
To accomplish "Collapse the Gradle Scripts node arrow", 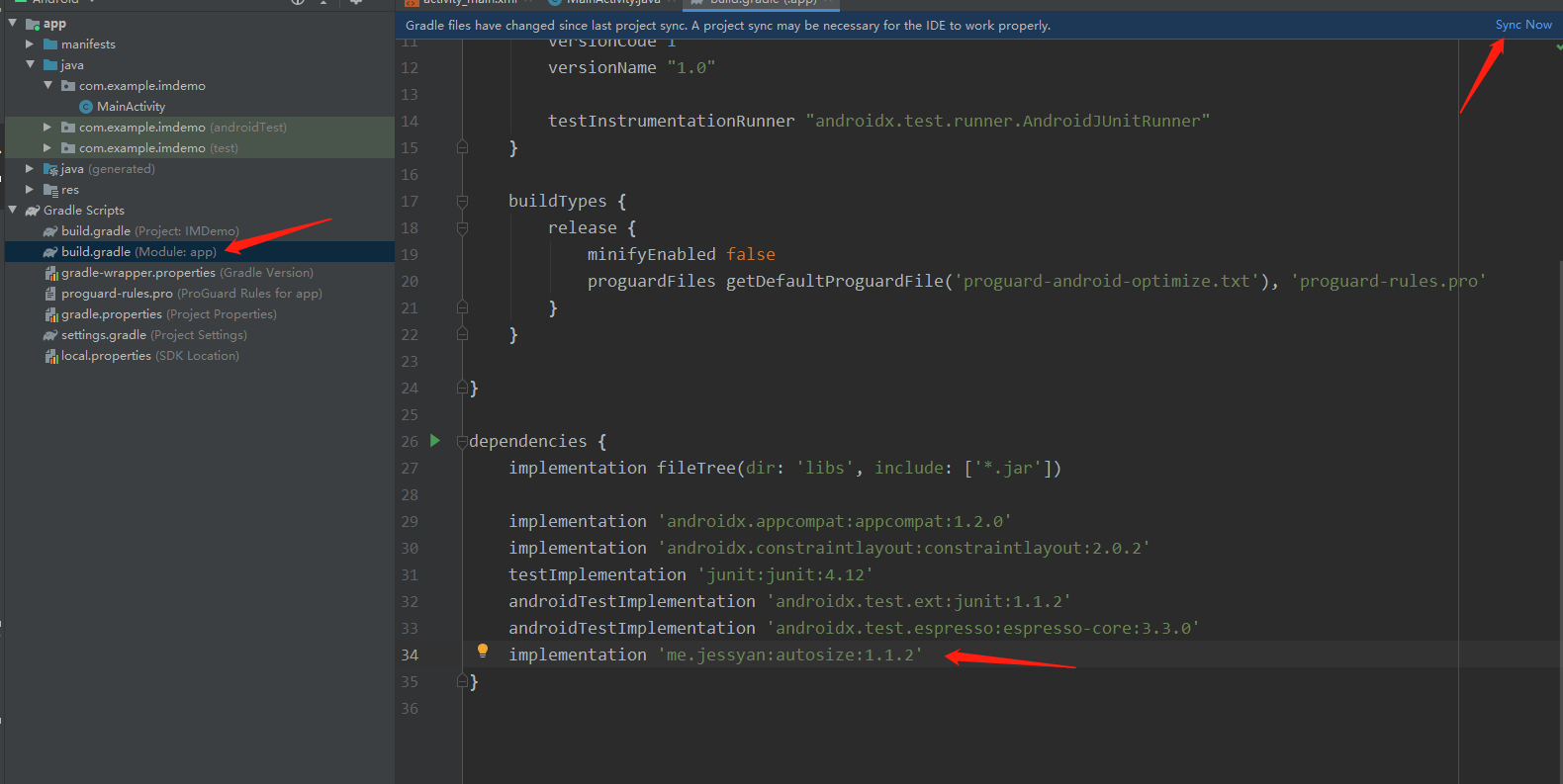I will coord(12,210).
